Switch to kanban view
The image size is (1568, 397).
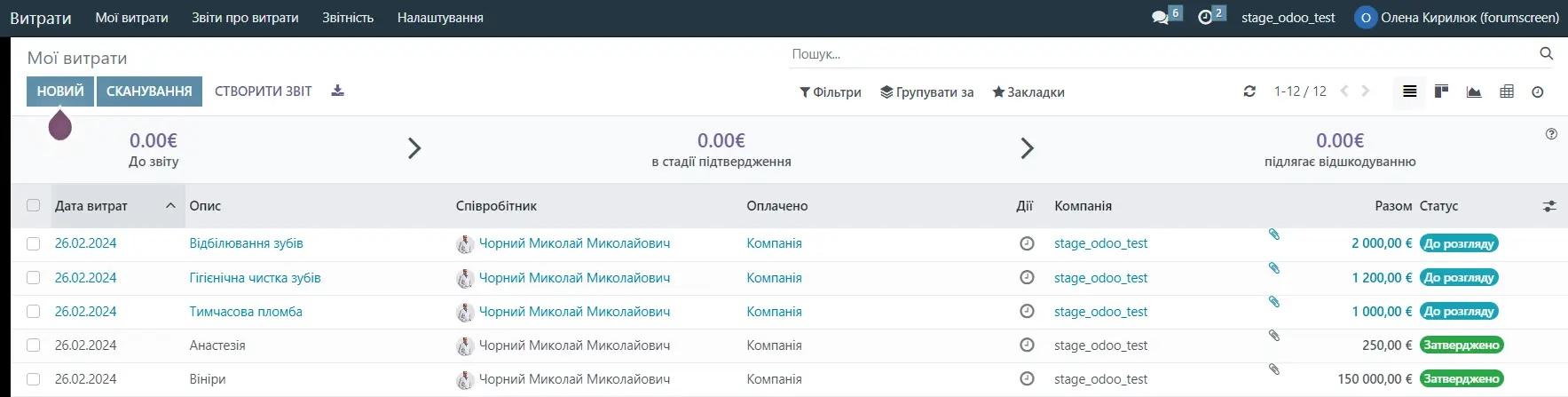click(1441, 91)
